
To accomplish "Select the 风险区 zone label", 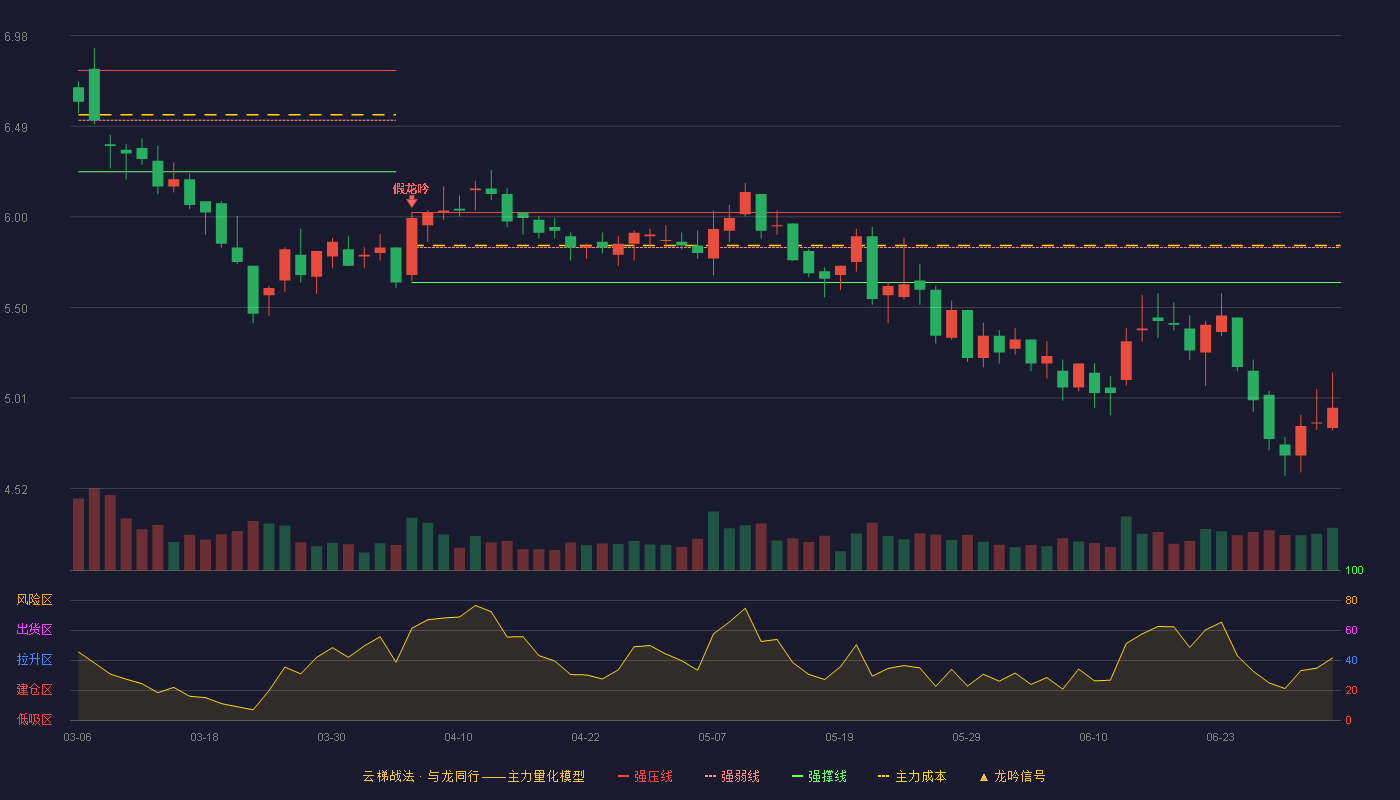I will click(34, 600).
